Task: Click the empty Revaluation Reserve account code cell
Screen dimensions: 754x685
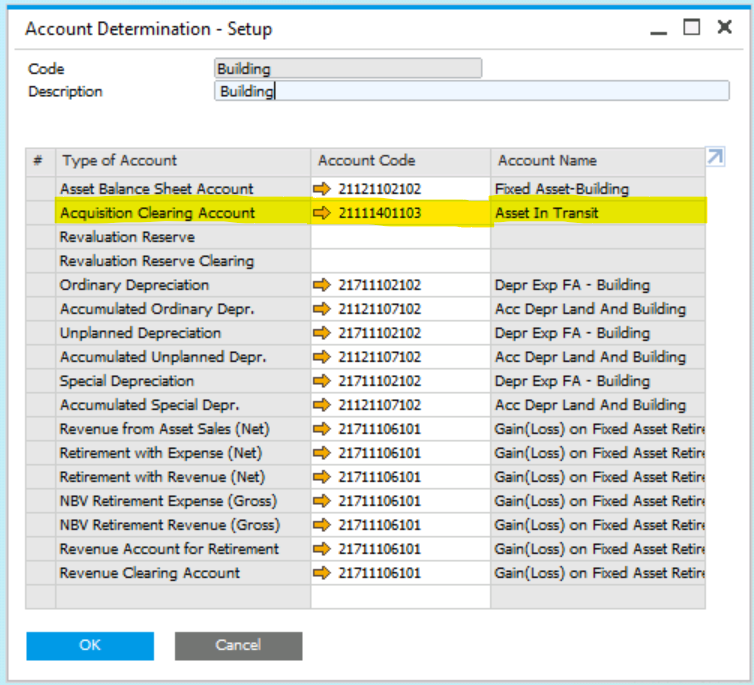Action: click(401, 237)
